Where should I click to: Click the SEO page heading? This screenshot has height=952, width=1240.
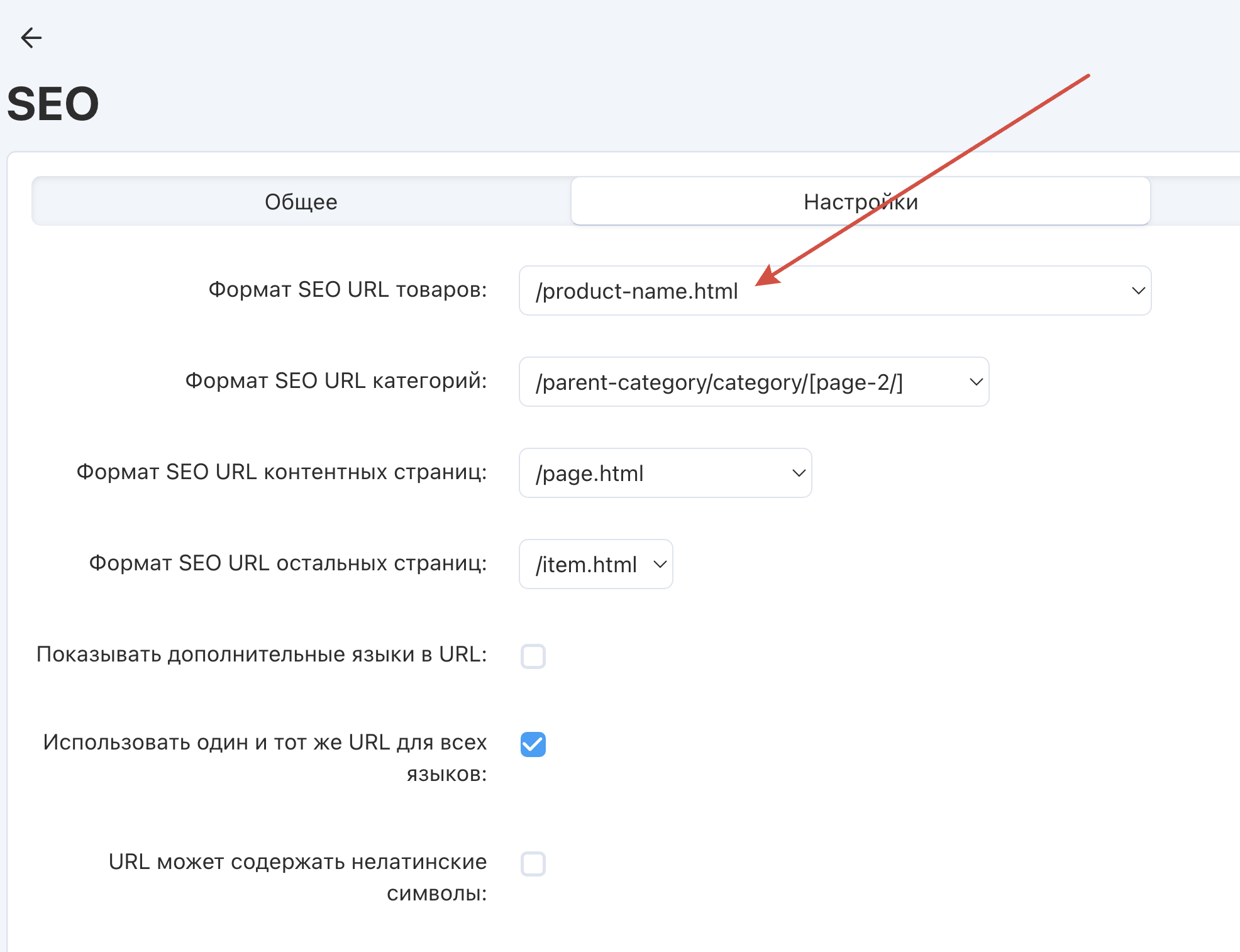click(53, 104)
